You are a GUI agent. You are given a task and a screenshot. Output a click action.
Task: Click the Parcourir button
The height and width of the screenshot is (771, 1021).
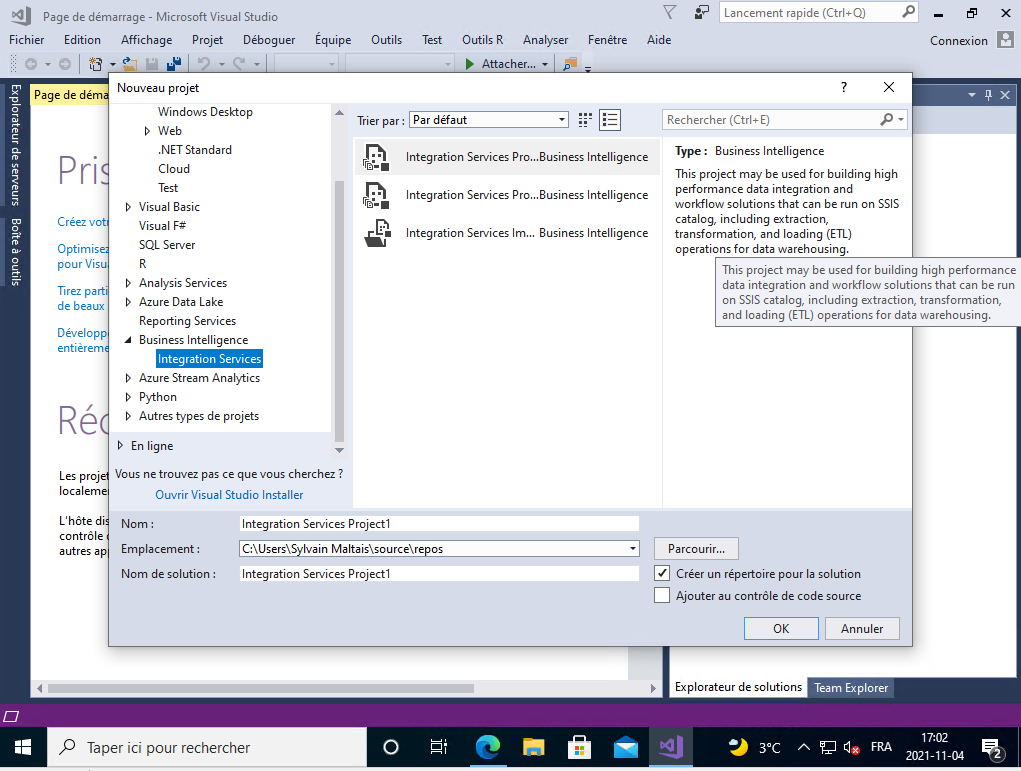tap(696, 549)
